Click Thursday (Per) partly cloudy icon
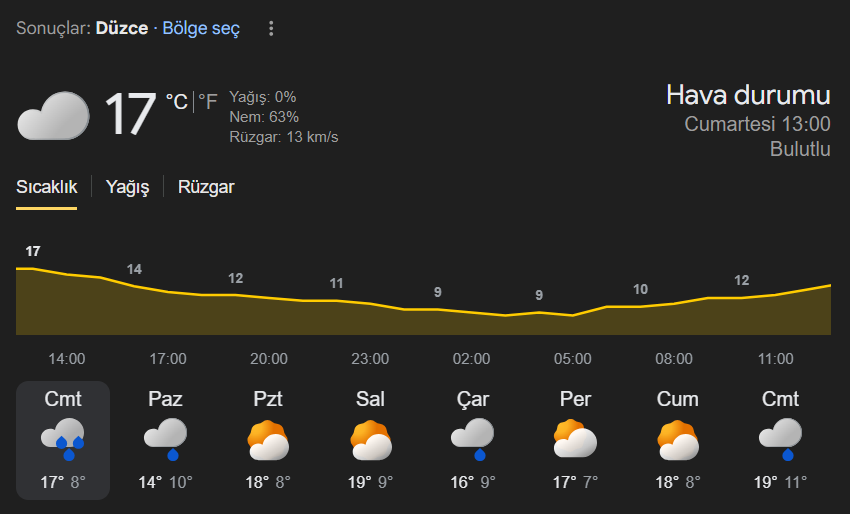 coord(575,439)
